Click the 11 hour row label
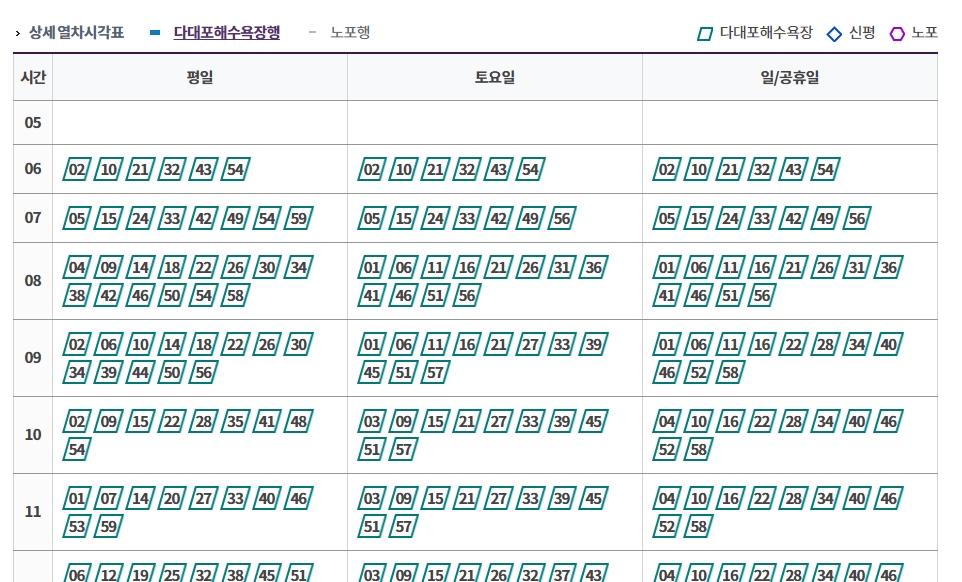Image resolution: width=962 pixels, height=582 pixels. (33, 511)
